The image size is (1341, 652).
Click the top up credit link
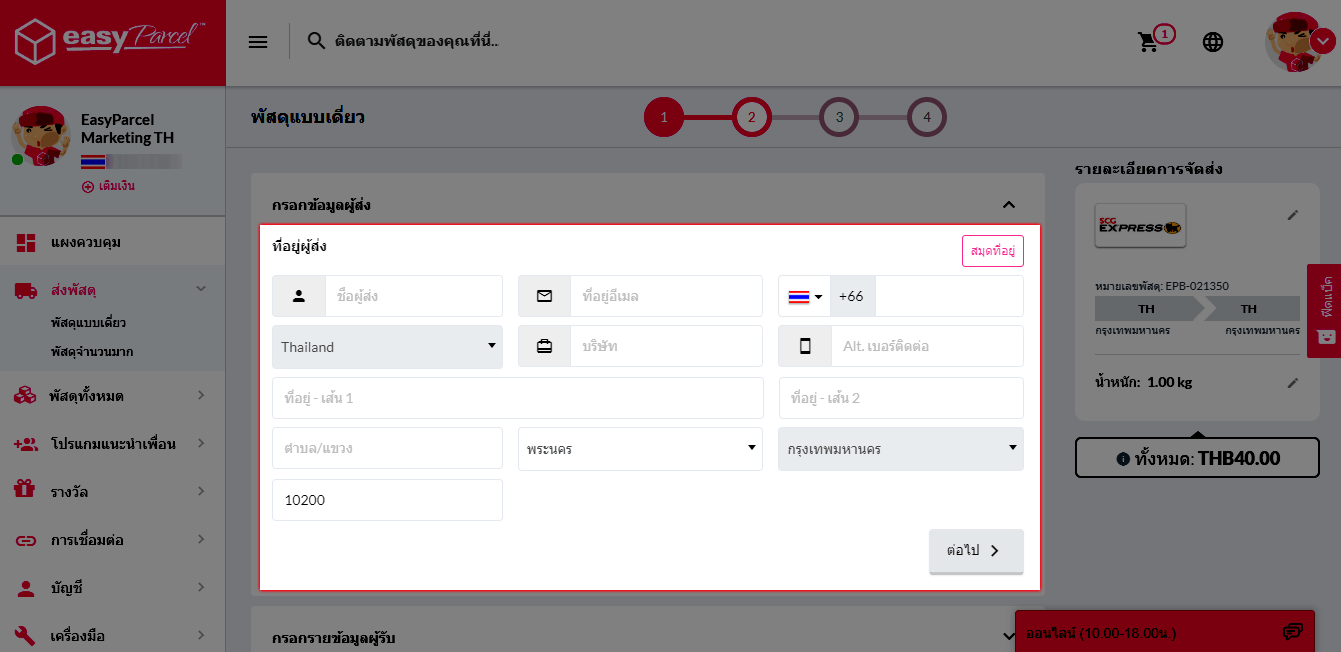click(108, 186)
